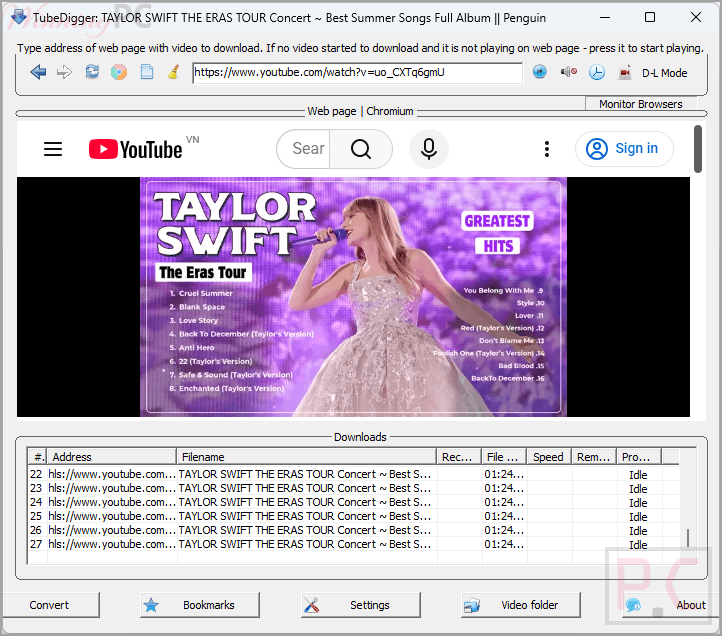Click the File ... column header
Screen dimensions: 722x636
[x=504, y=457]
